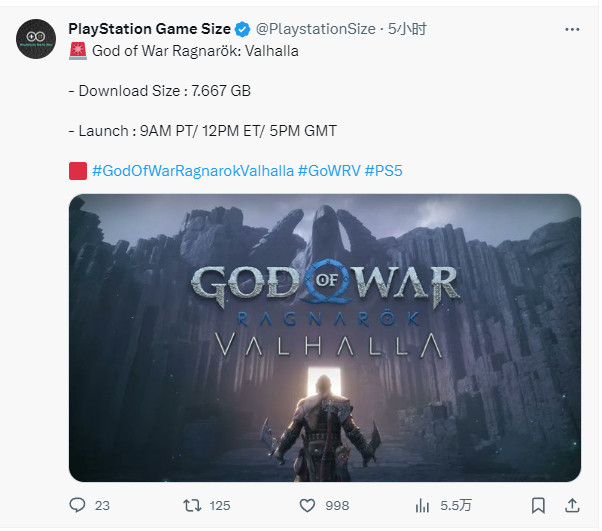Bookmark this tweet
The width and height of the screenshot is (602, 531).
click(538, 505)
